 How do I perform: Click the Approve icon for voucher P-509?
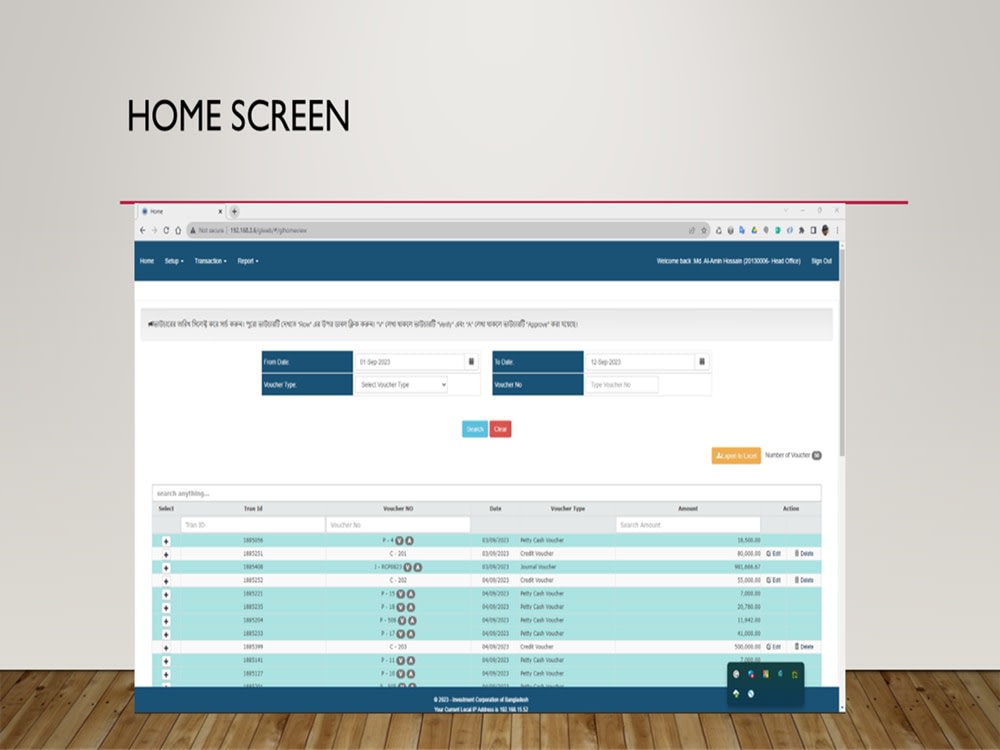(409, 619)
